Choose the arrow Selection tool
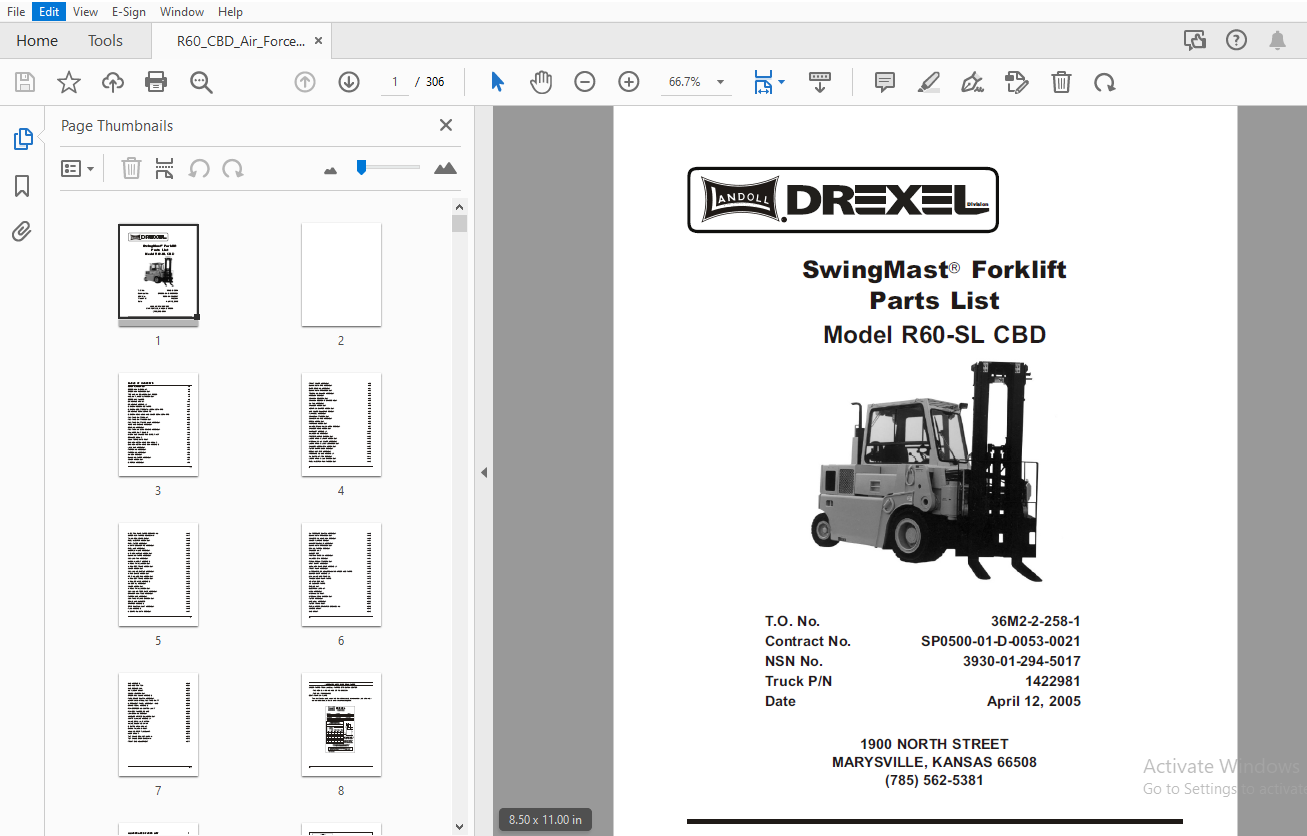The height and width of the screenshot is (836, 1307). point(497,82)
